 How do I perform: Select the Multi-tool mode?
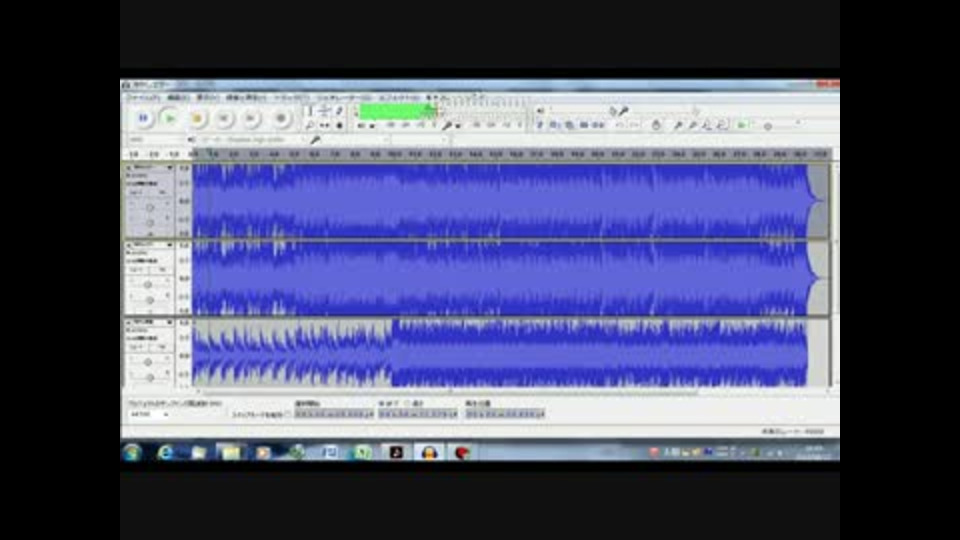coord(339,126)
